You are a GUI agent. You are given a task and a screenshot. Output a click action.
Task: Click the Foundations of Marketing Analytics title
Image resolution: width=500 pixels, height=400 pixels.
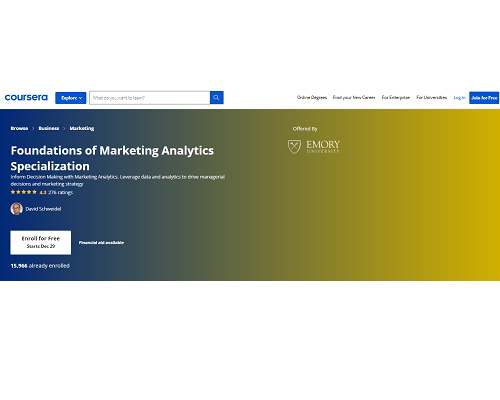click(x=112, y=158)
